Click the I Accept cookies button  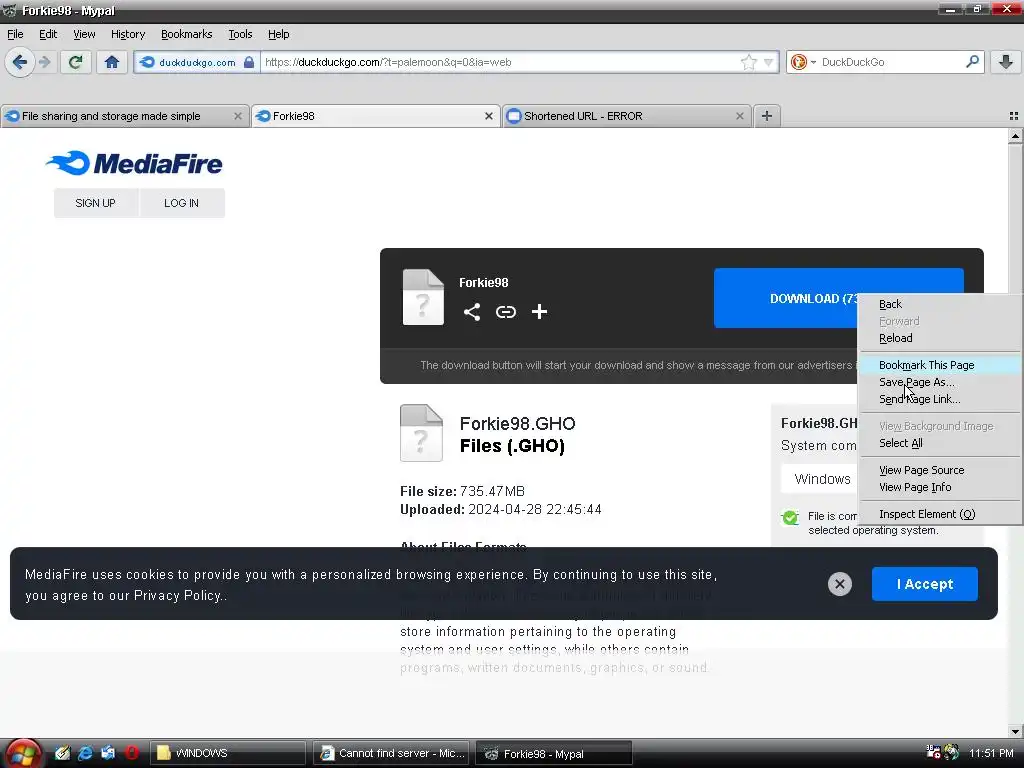(x=924, y=583)
